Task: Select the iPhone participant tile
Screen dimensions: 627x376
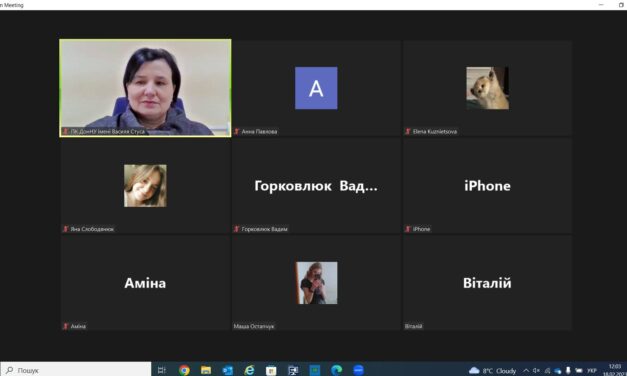Action: (487, 186)
